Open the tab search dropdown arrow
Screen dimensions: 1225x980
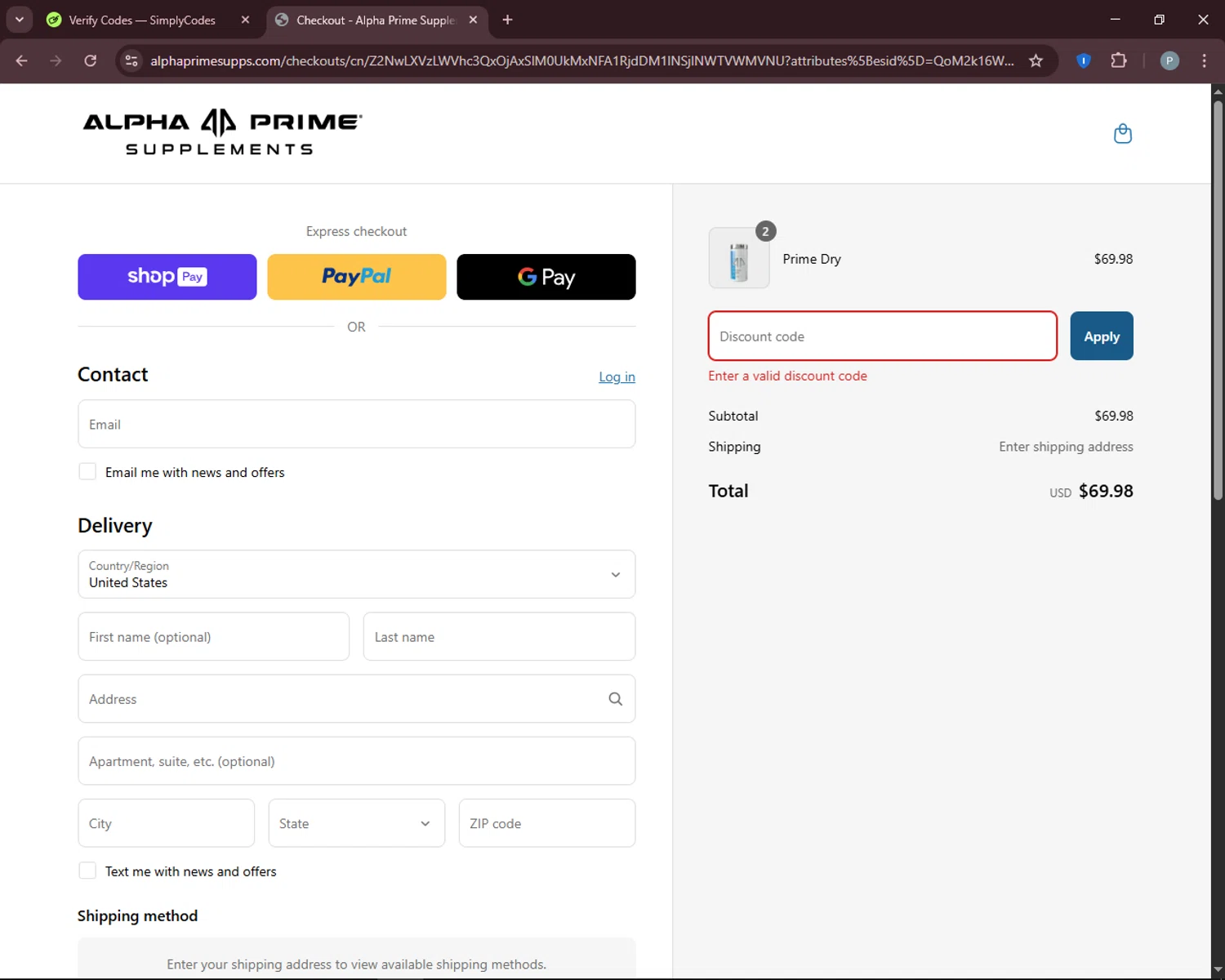tap(20, 20)
